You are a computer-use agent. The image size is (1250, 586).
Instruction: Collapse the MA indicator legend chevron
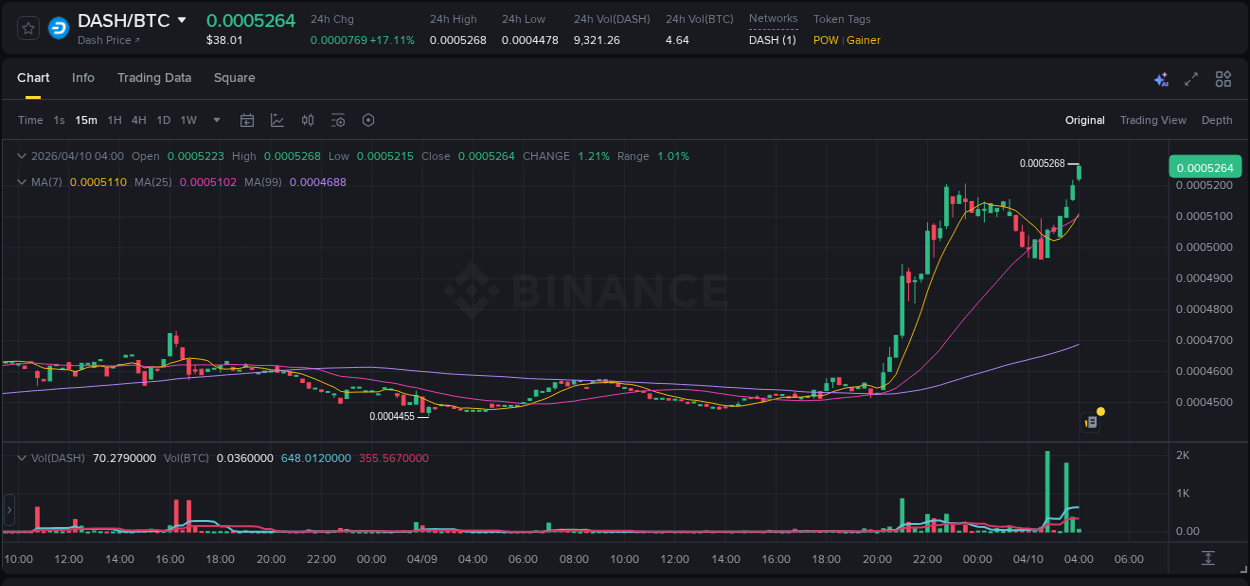click(x=22, y=183)
